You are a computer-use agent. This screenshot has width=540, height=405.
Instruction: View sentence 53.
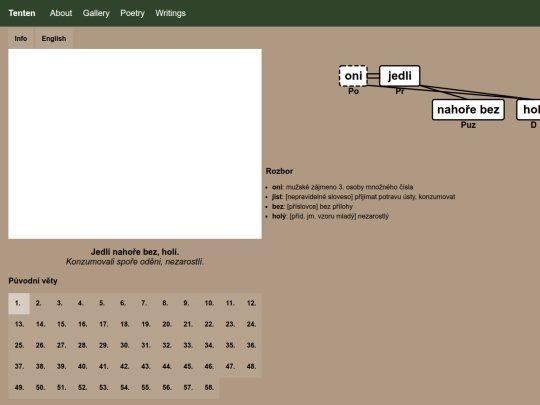point(103,388)
